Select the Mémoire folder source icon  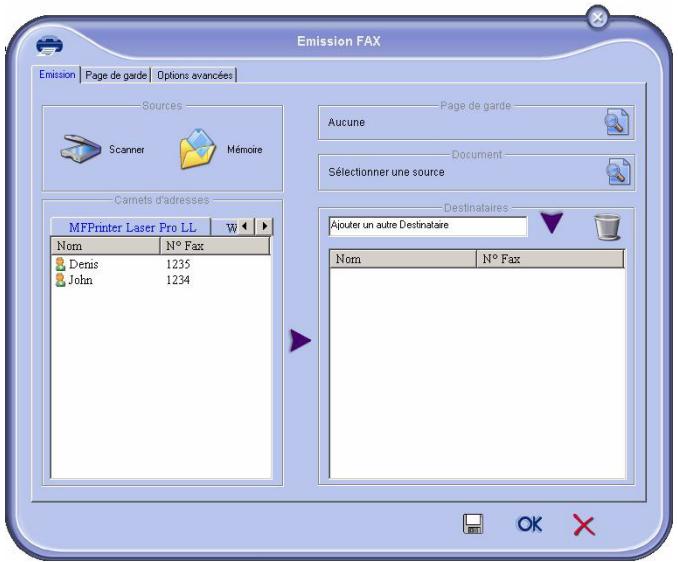[x=198, y=149]
